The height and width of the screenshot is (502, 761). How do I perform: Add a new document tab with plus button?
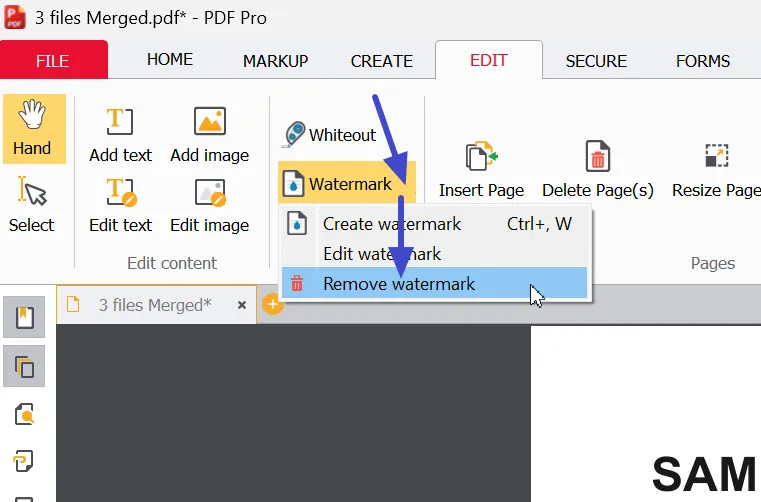tap(273, 304)
